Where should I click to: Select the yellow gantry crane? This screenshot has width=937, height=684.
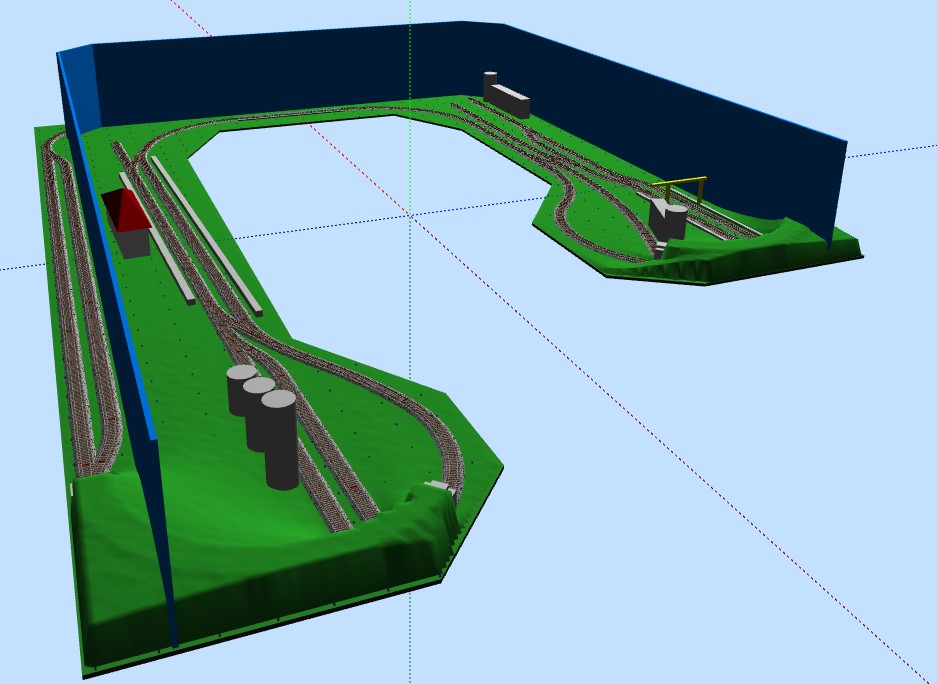(x=681, y=189)
